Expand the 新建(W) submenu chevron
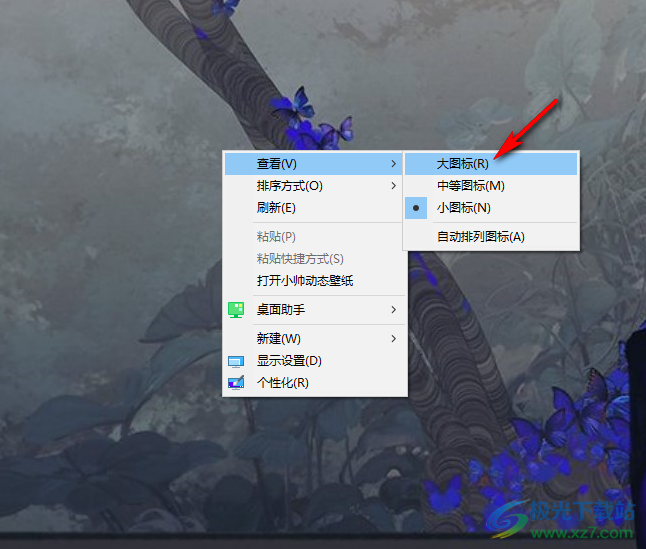 (393, 339)
